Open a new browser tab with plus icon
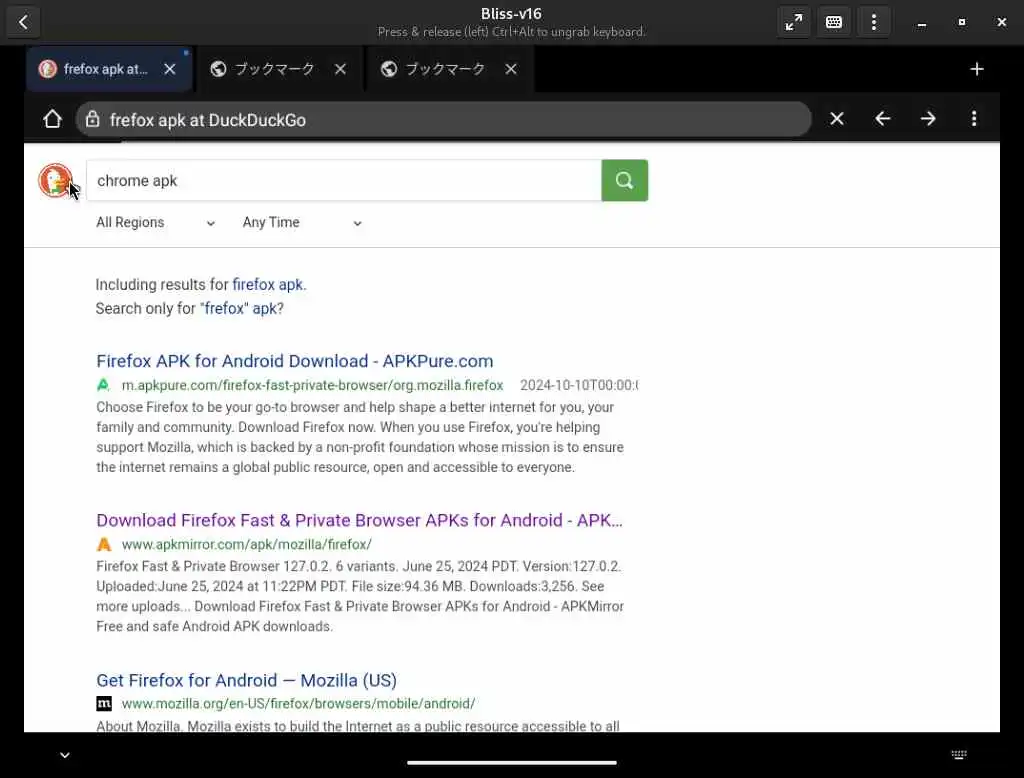Image resolution: width=1024 pixels, height=778 pixels. pyautogui.click(x=976, y=69)
